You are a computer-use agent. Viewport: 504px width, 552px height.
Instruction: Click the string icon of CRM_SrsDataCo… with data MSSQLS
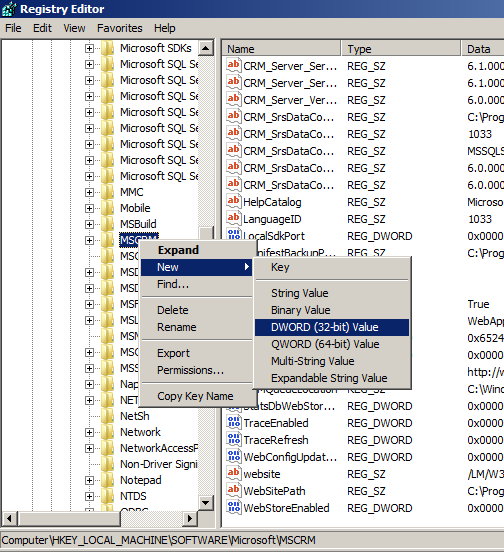[x=234, y=151]
